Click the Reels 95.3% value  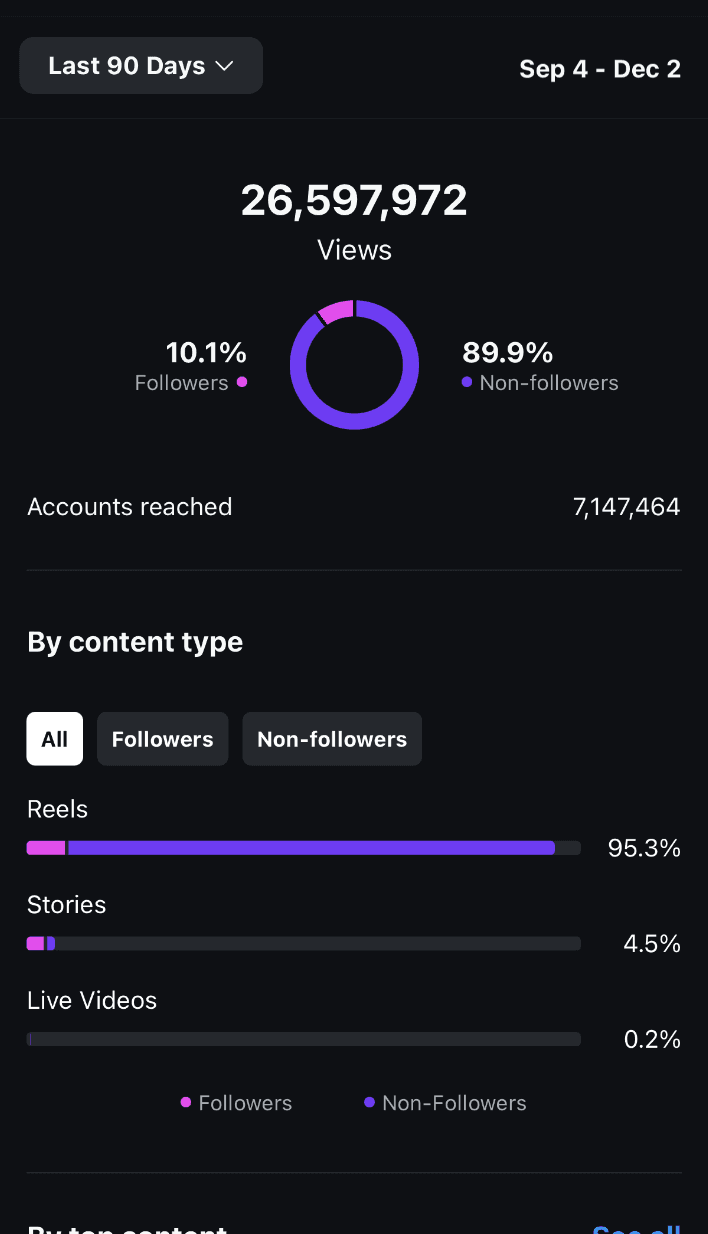pos(644,849)
